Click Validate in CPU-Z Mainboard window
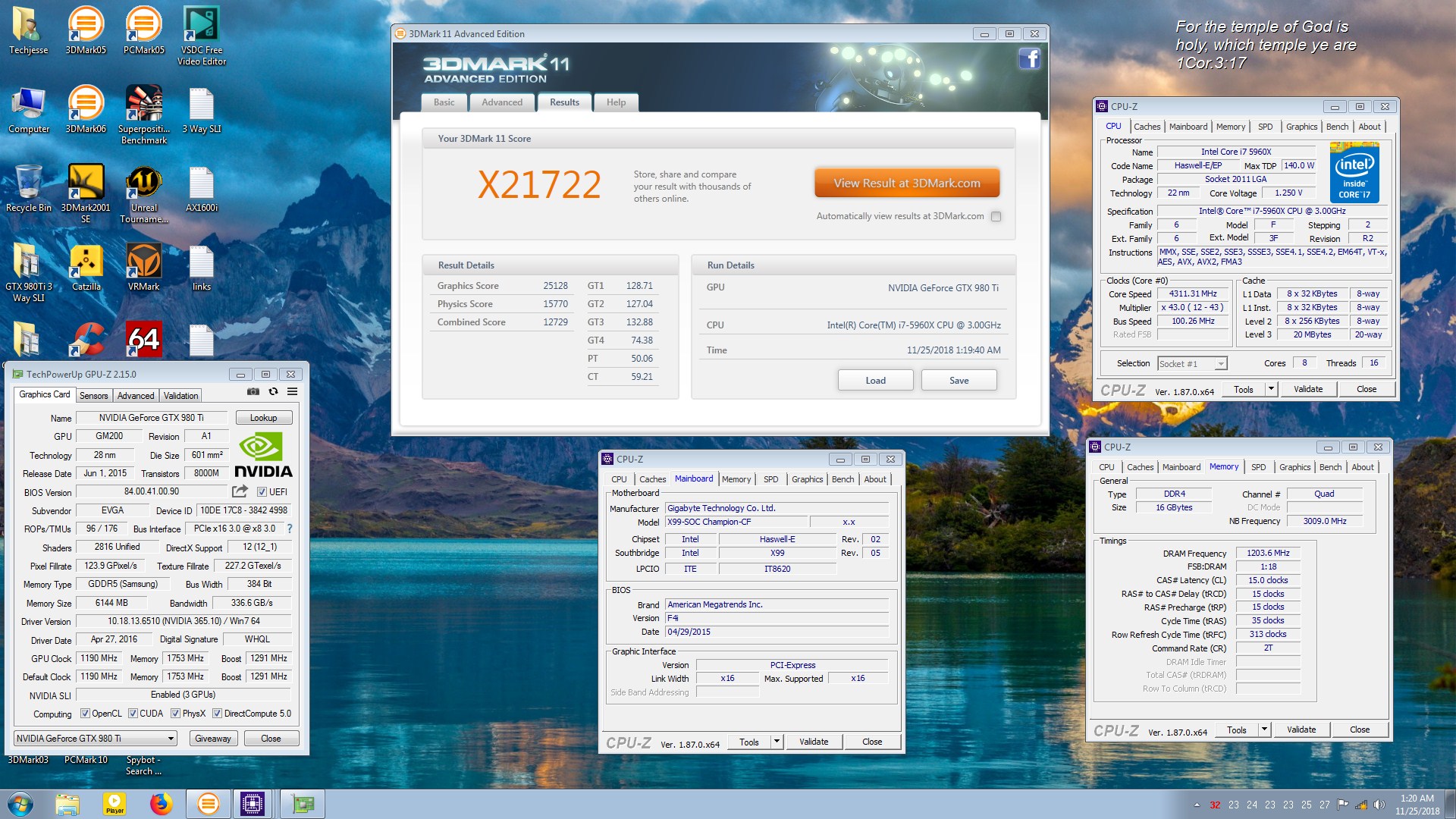Screen dimensions: 1456x819 (x=813, y=742)
